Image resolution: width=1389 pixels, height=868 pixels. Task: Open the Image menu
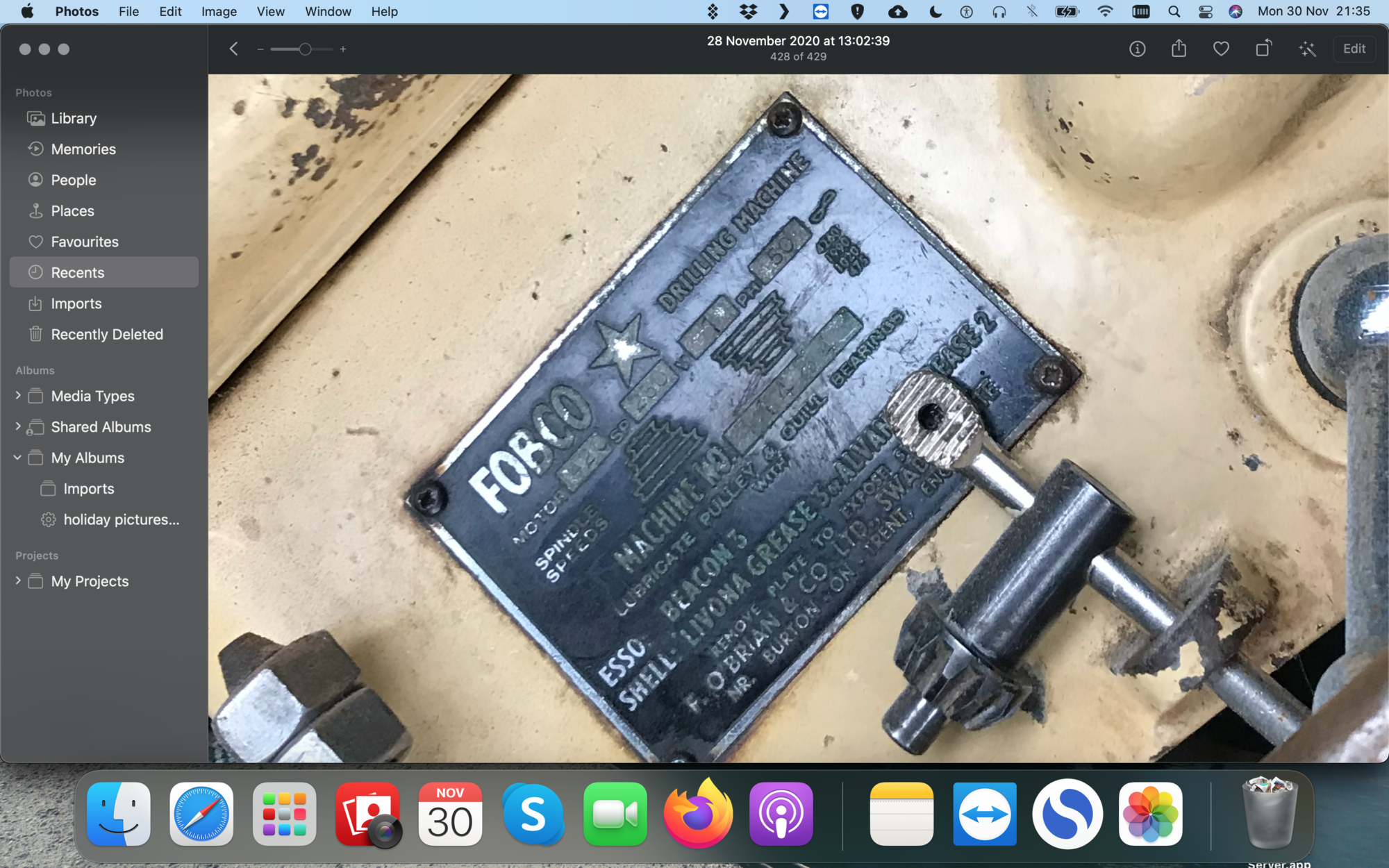219,11
